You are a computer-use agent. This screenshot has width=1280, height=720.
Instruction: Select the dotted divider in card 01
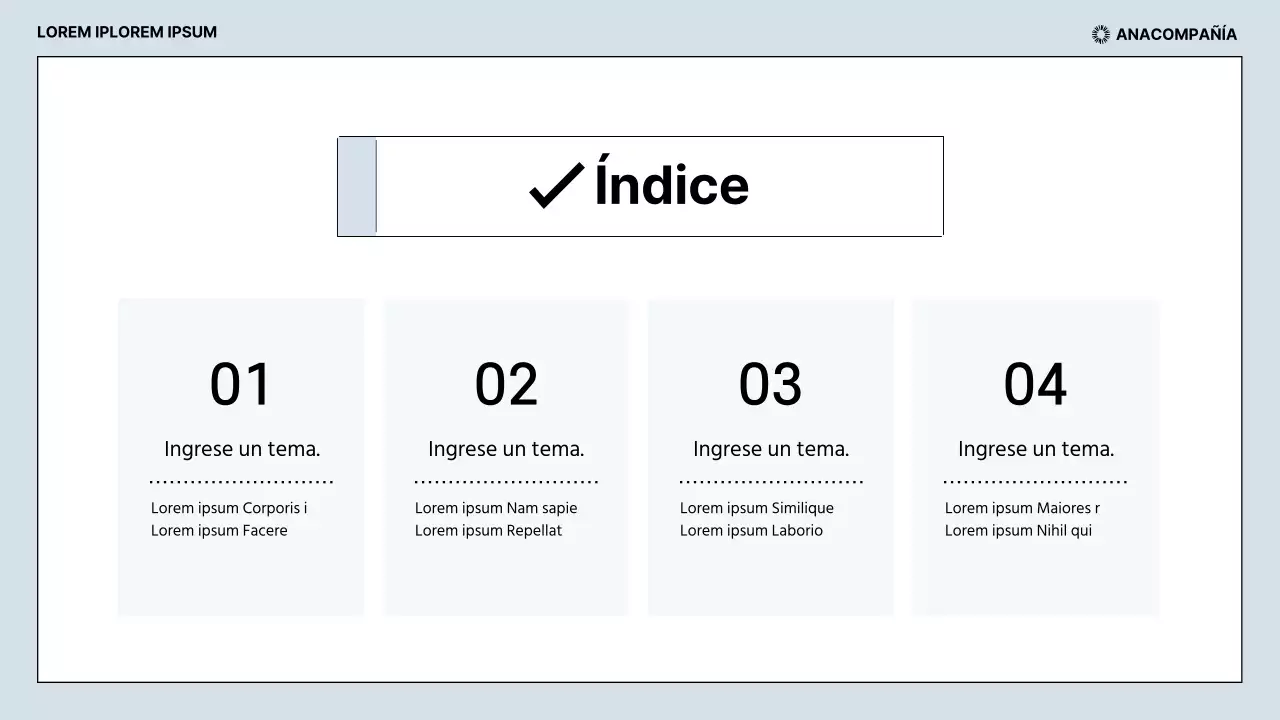[x=241, y=482]
